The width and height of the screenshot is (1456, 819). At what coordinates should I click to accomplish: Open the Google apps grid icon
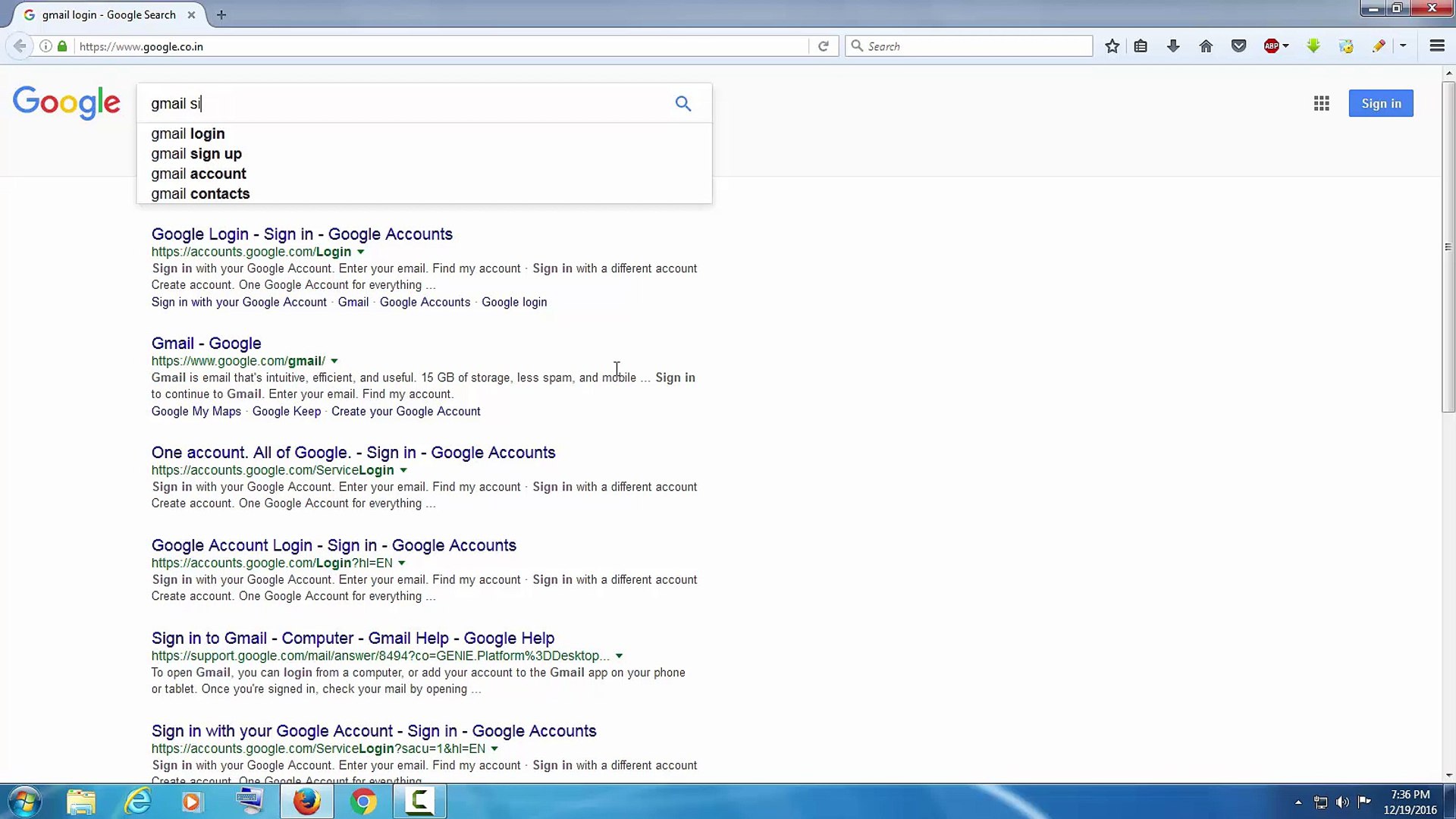[x=1321, y=103]
